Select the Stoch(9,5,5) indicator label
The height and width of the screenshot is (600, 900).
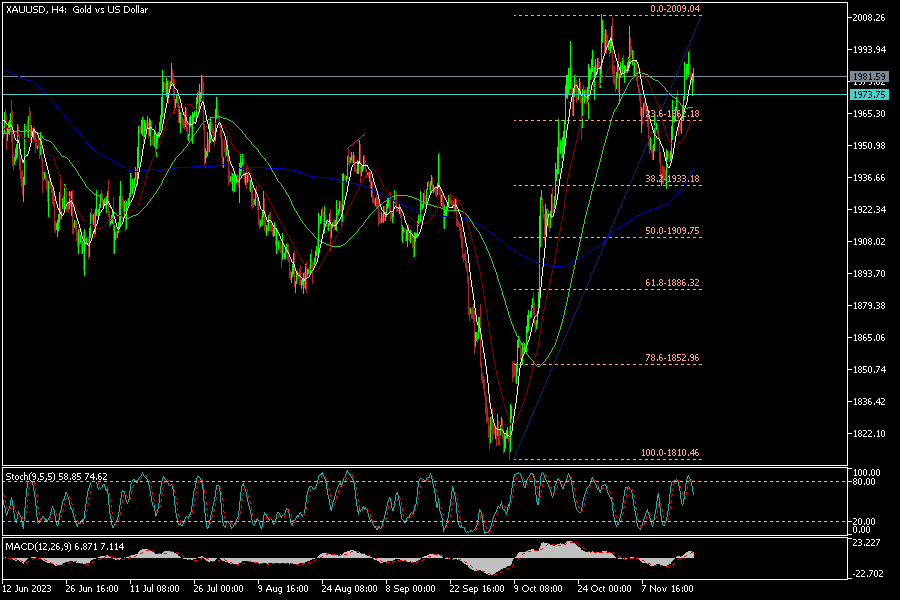pyautogui.click(x=56, y=476)
